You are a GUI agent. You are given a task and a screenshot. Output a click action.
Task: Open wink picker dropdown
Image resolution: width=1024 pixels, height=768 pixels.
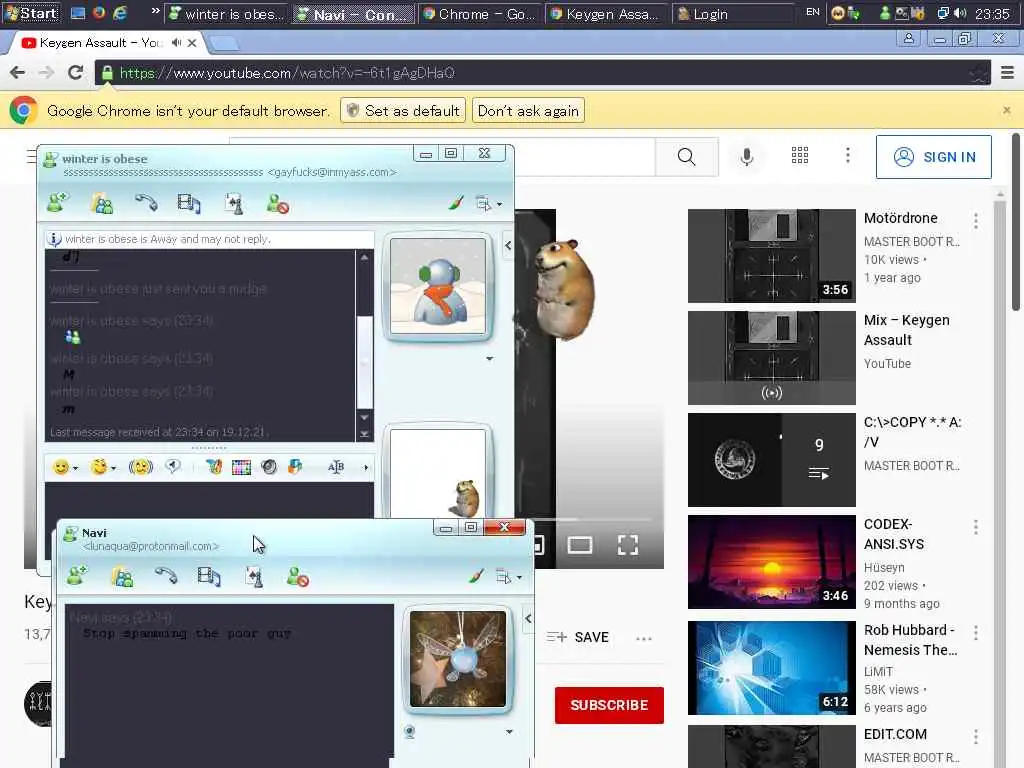(x=103, y=467)
